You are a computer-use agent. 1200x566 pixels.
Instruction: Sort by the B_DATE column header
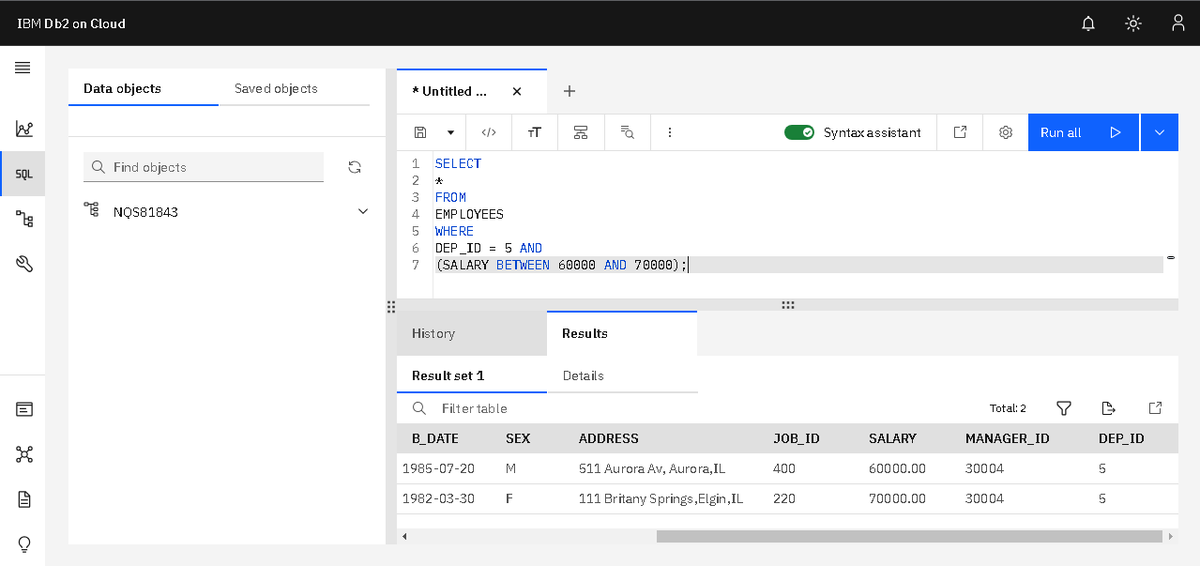point(435,438)
